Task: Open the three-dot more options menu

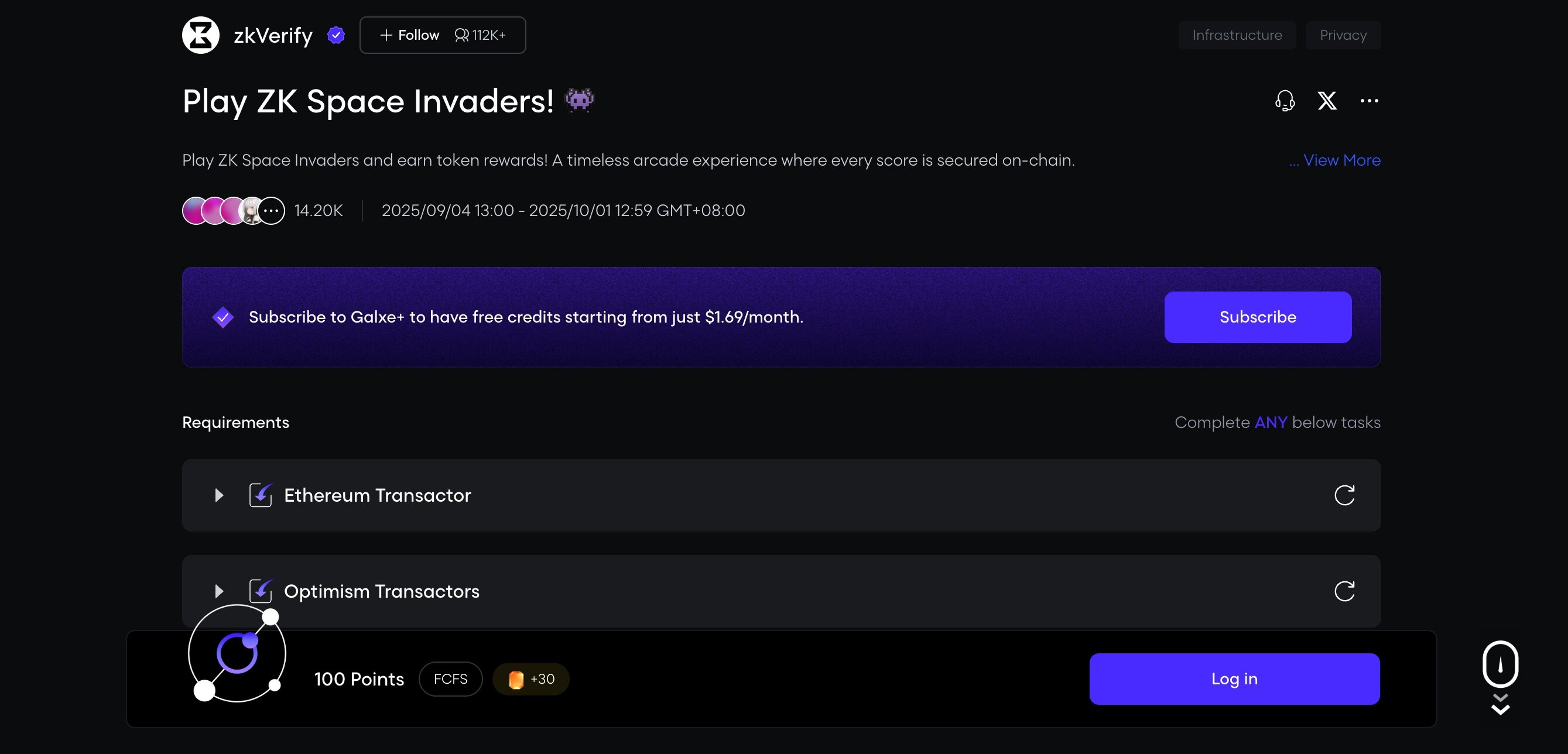Action: [1370, 101]
